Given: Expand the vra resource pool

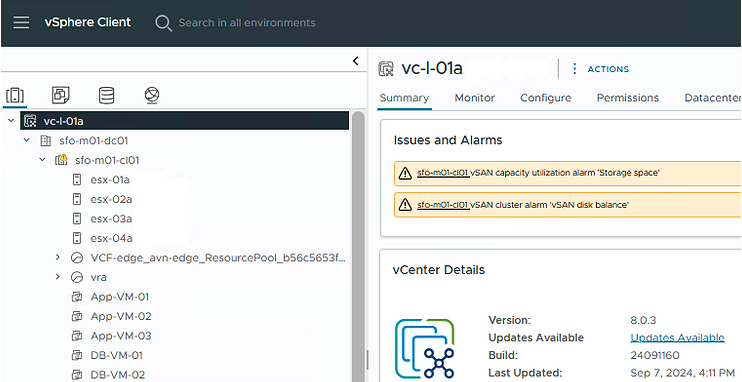Looking at the screenshot, I should point(58,277).
